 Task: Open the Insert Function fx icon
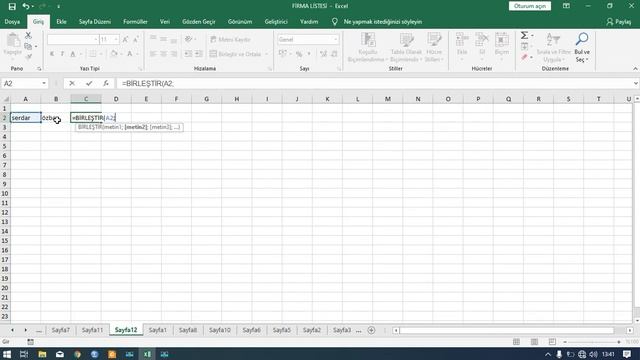coord(106,83)
